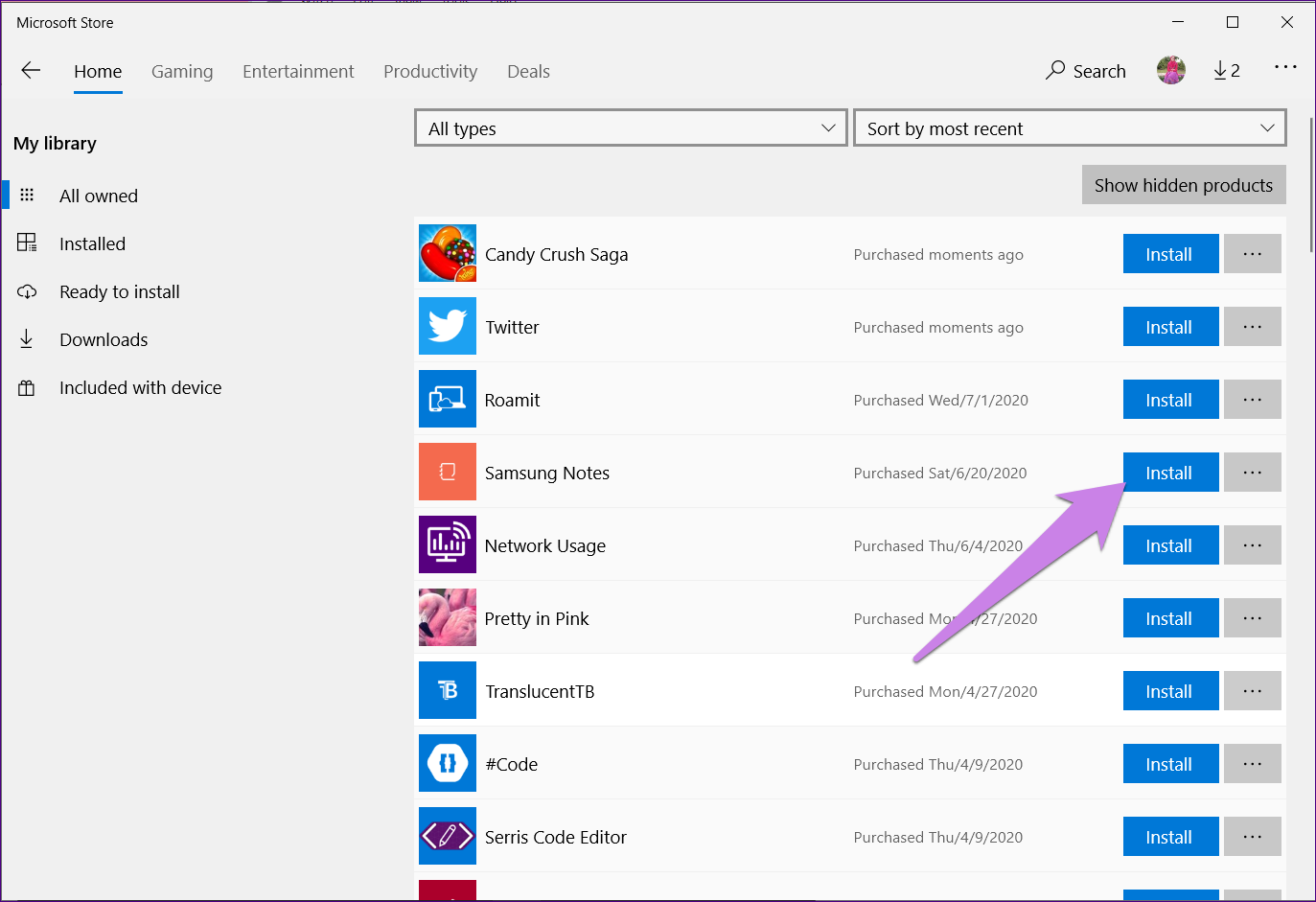Click the Network Usage app name

(544, 546)
